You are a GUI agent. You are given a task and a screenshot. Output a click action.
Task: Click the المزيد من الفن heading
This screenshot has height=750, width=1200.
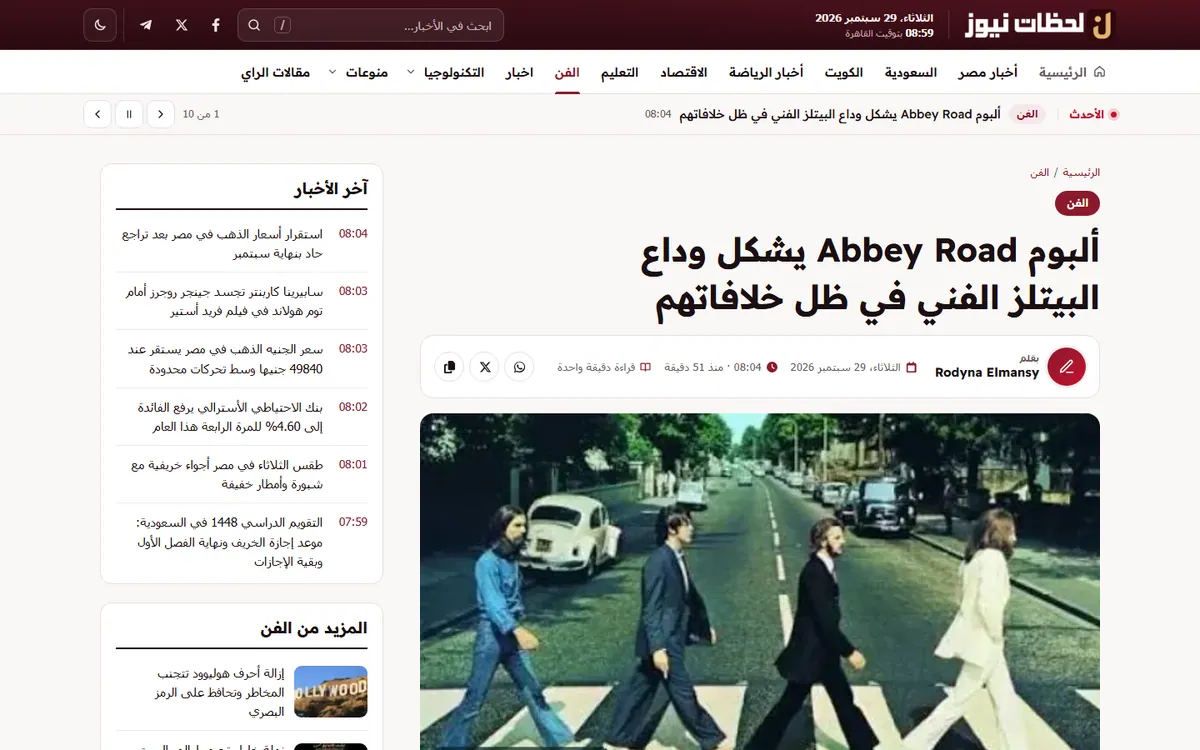point(314,628)
